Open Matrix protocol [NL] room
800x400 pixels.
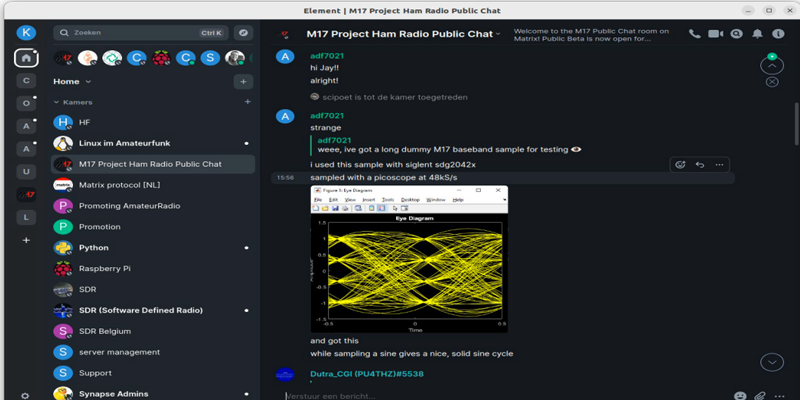coord(153,185)
